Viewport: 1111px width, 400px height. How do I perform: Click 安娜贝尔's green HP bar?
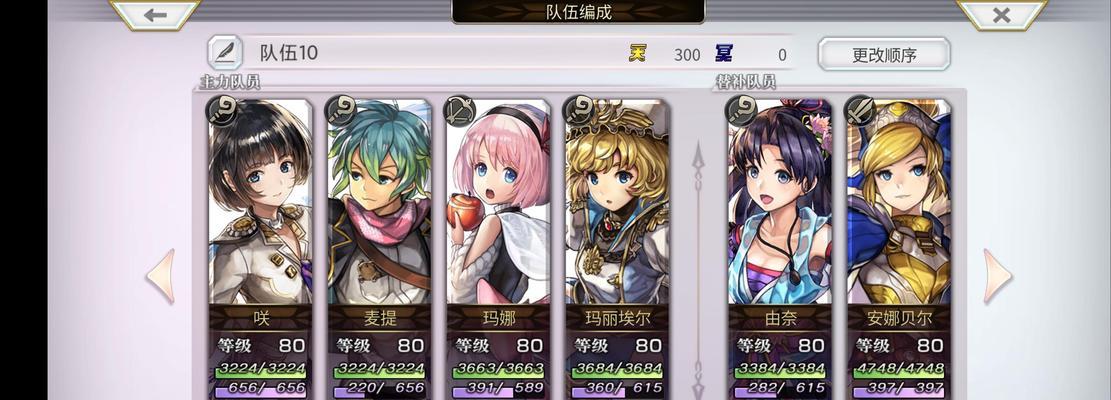pyautogui.click(x=899, y=369)
